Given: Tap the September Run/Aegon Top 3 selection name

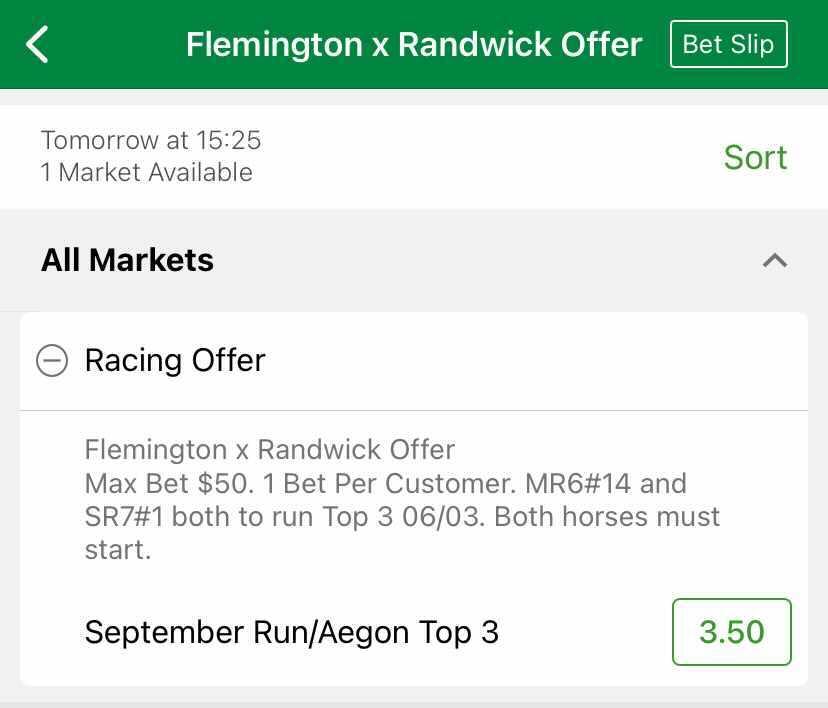Looking at the screenshot, I should click(291, 632).
